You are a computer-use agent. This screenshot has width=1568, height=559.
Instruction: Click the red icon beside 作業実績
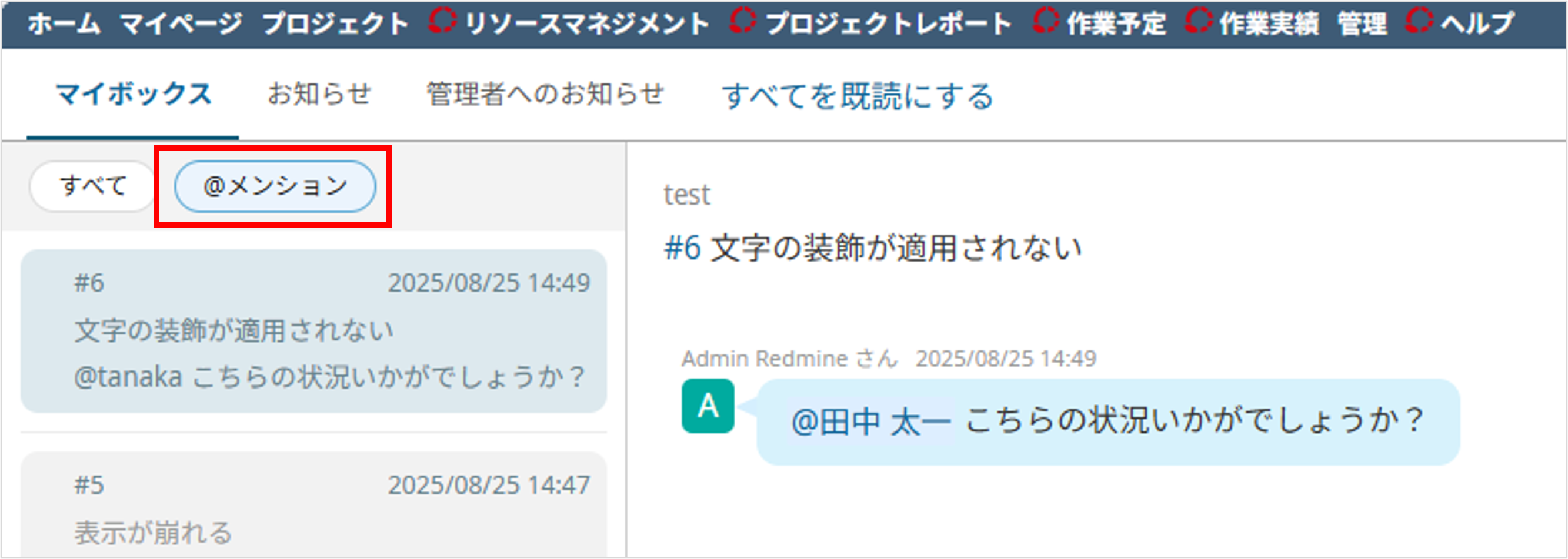(1199, 21)
